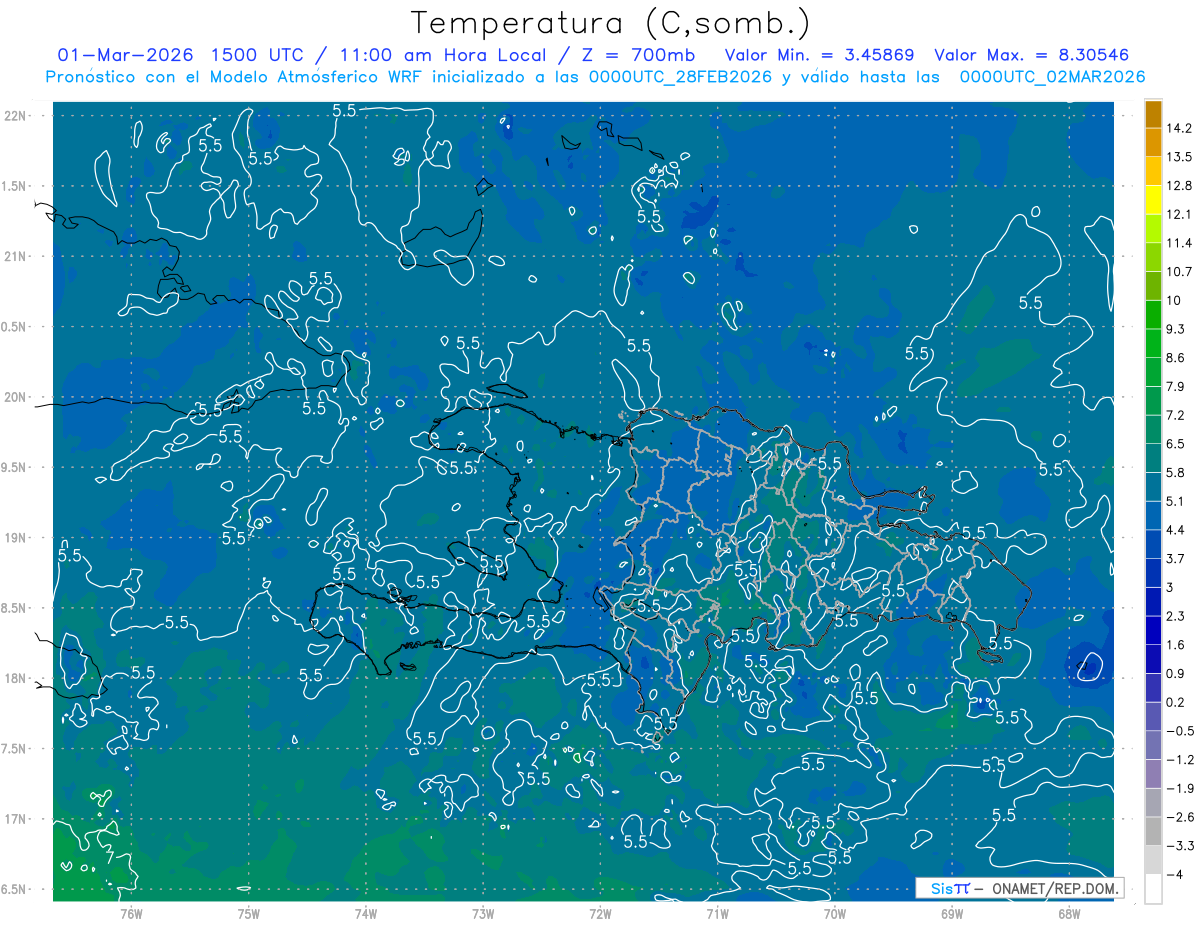This screenshot has height=927, width=1200.
Task: Click the '73W' longitude axis label
Action: tap(483, 913)
